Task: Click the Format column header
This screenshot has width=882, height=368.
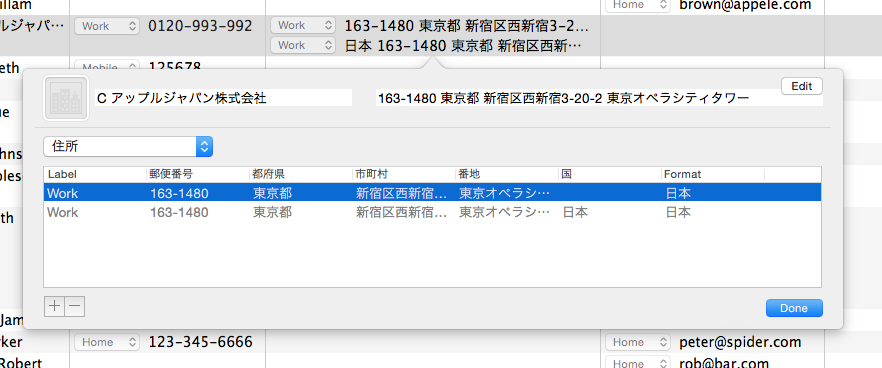Action: tap(713, 174)
